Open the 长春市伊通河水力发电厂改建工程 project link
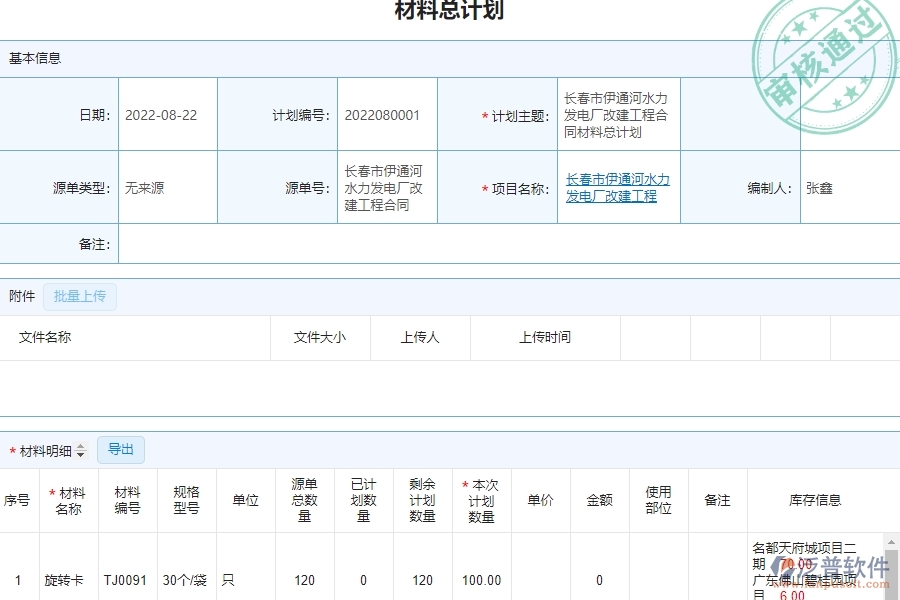 [x=617, y=187]
